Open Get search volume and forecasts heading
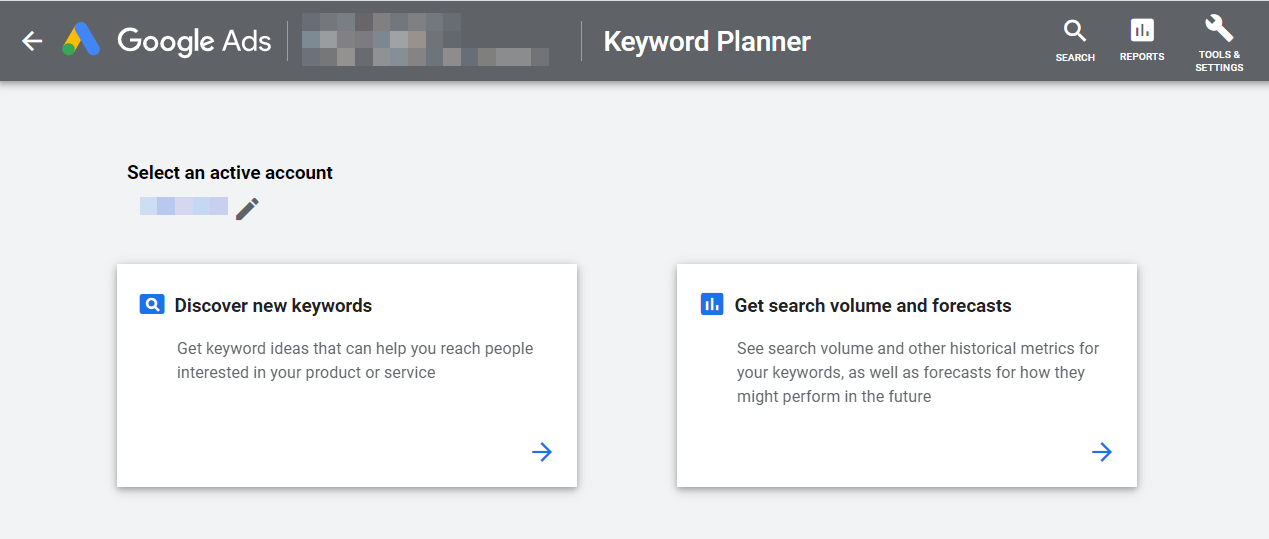Screen dimensions: 1269x539 (873, 306)
